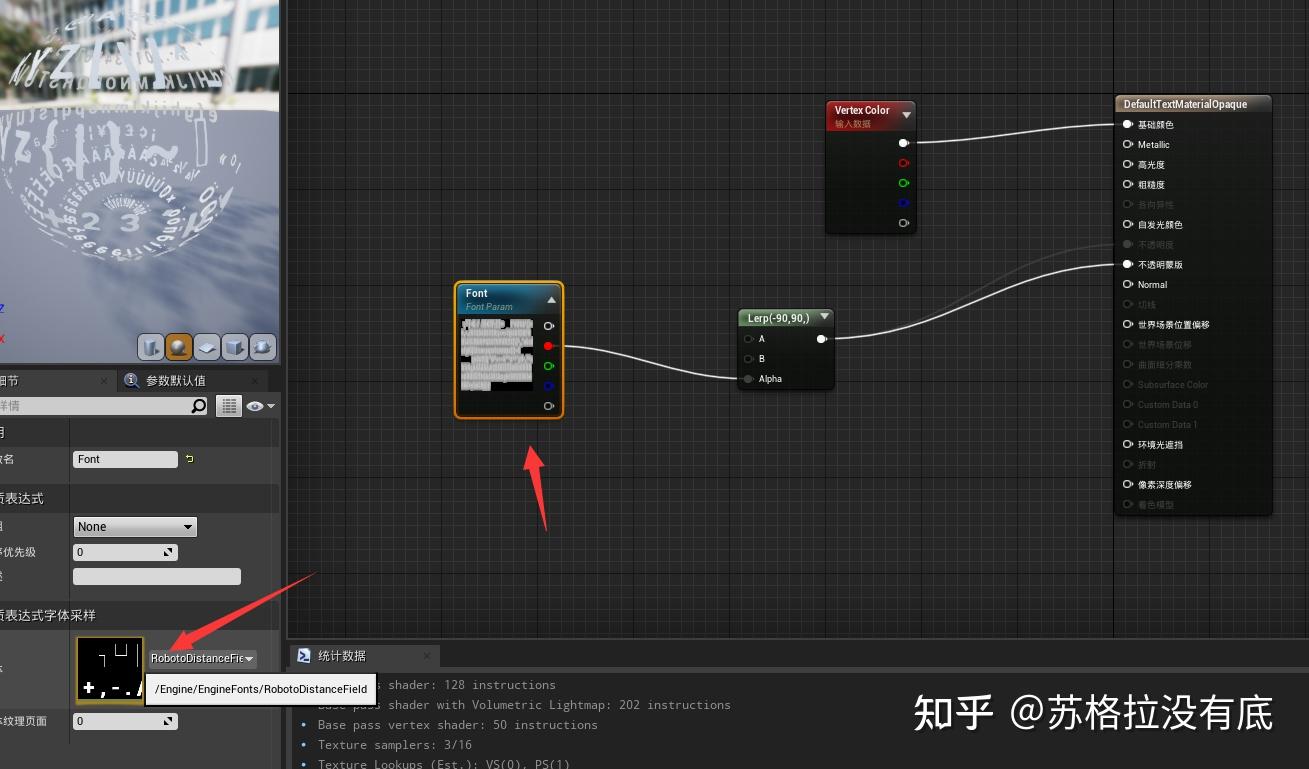Image resolution: width=1309 pixels, height=769 pixels.
Task: Select the sphere preview shape icon
Action: [x=179, y=347]
